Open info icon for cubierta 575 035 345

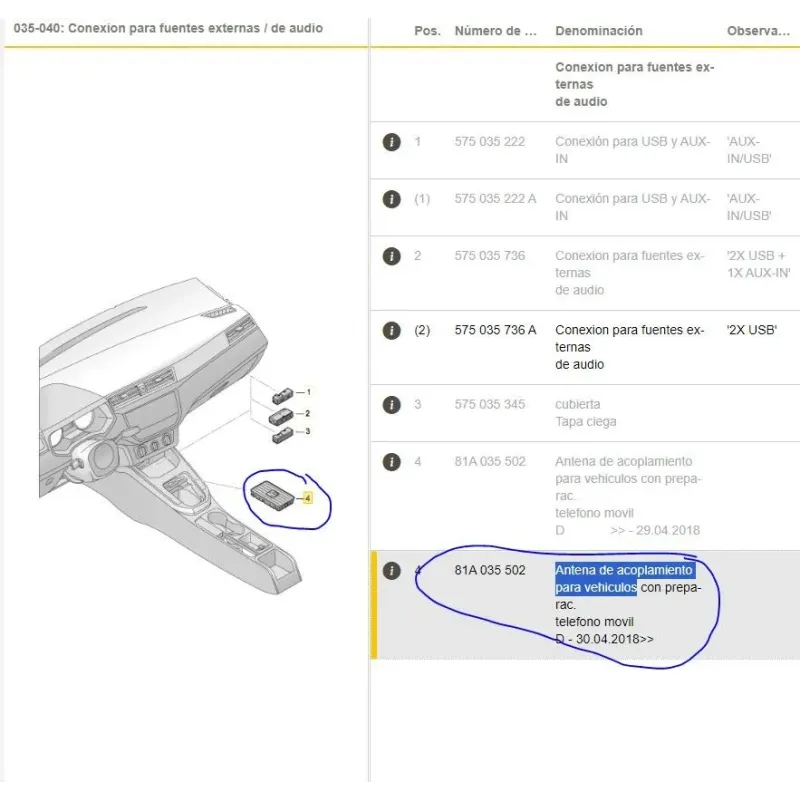(392, 405)
